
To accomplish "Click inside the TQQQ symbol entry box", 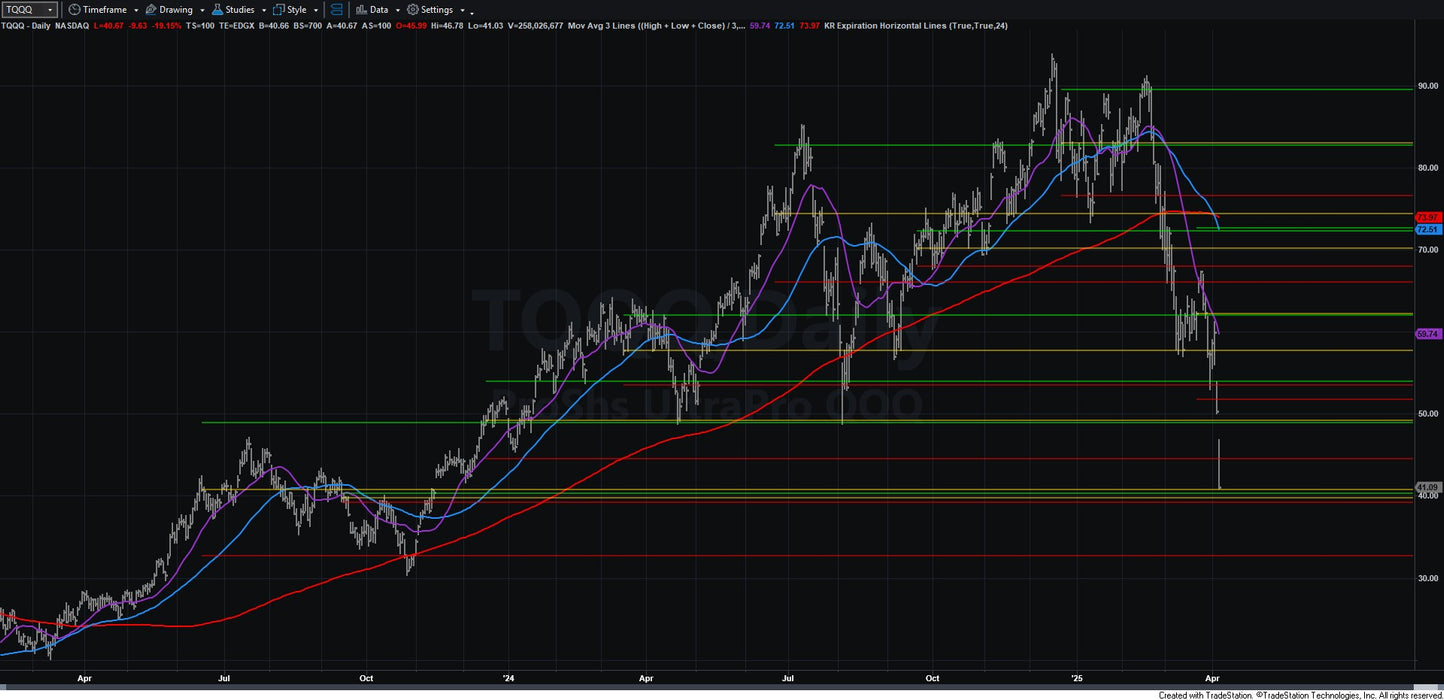I will coord(24,10).
